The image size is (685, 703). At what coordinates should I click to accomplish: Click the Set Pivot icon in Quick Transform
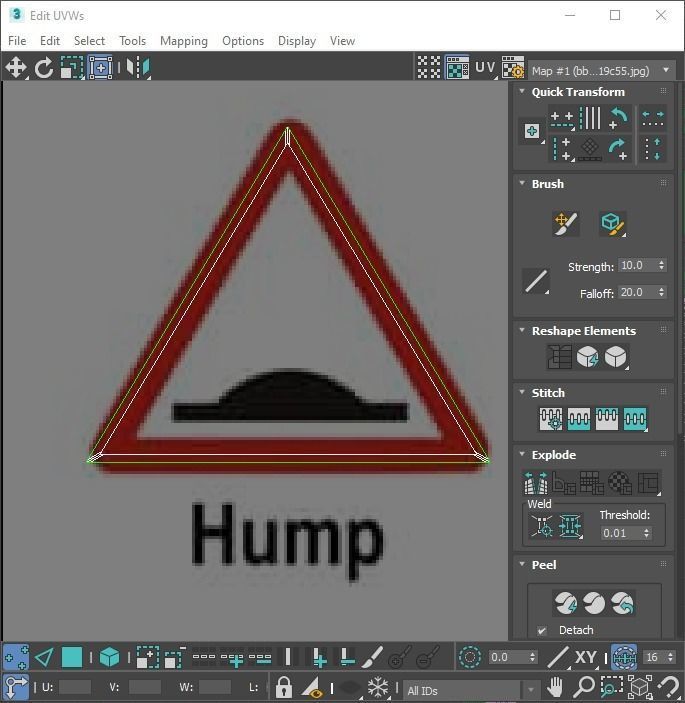pos(532,131)
